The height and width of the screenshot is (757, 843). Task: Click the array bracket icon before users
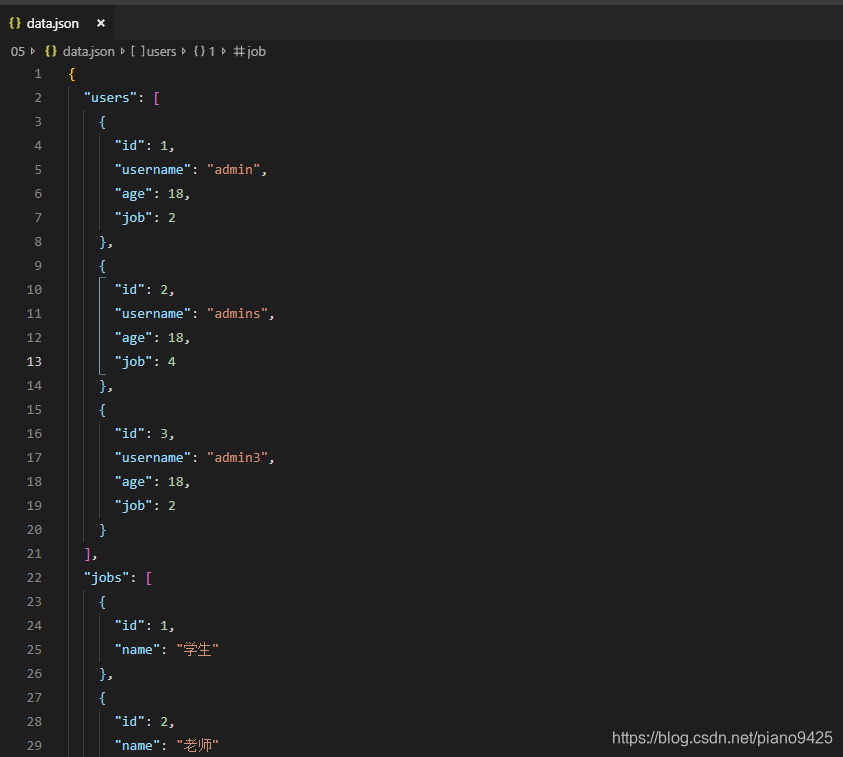pyautogui.click(x=138, y=52)
